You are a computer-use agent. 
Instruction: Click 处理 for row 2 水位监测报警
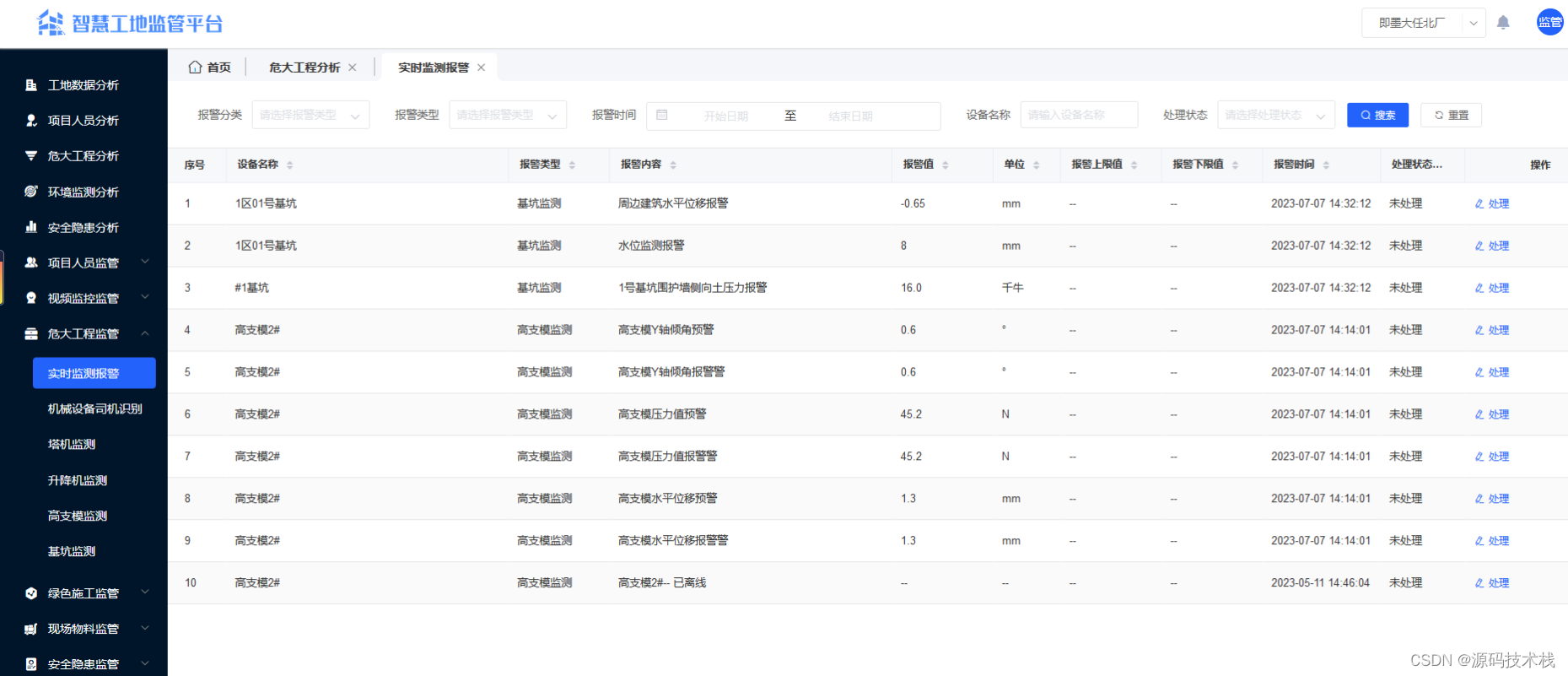(x=1492, y=246)
